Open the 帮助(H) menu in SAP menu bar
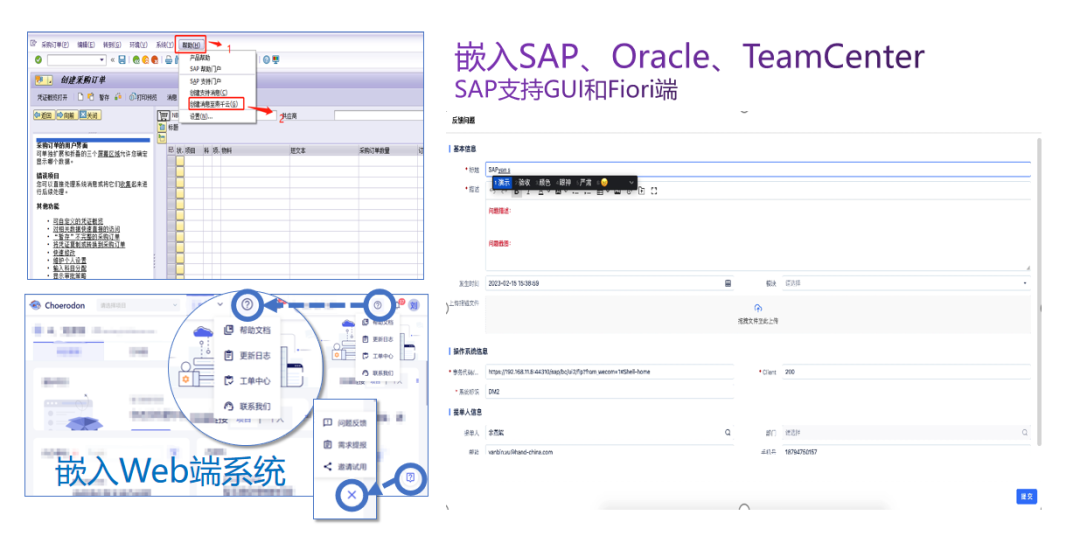The height and width of the screenshot is (536, 1080). 191,45
